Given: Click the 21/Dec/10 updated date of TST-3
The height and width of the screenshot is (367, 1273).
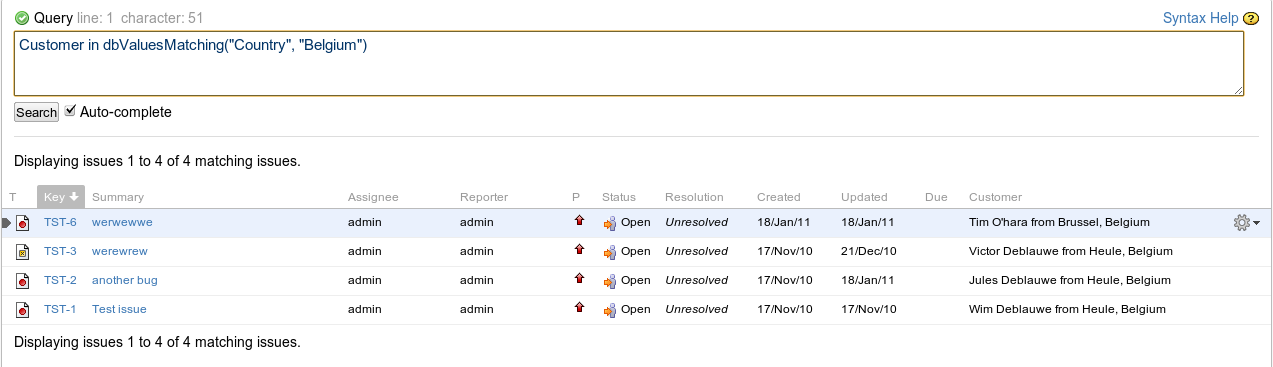Looking at the screenshot, I should [x=869, y=251].
